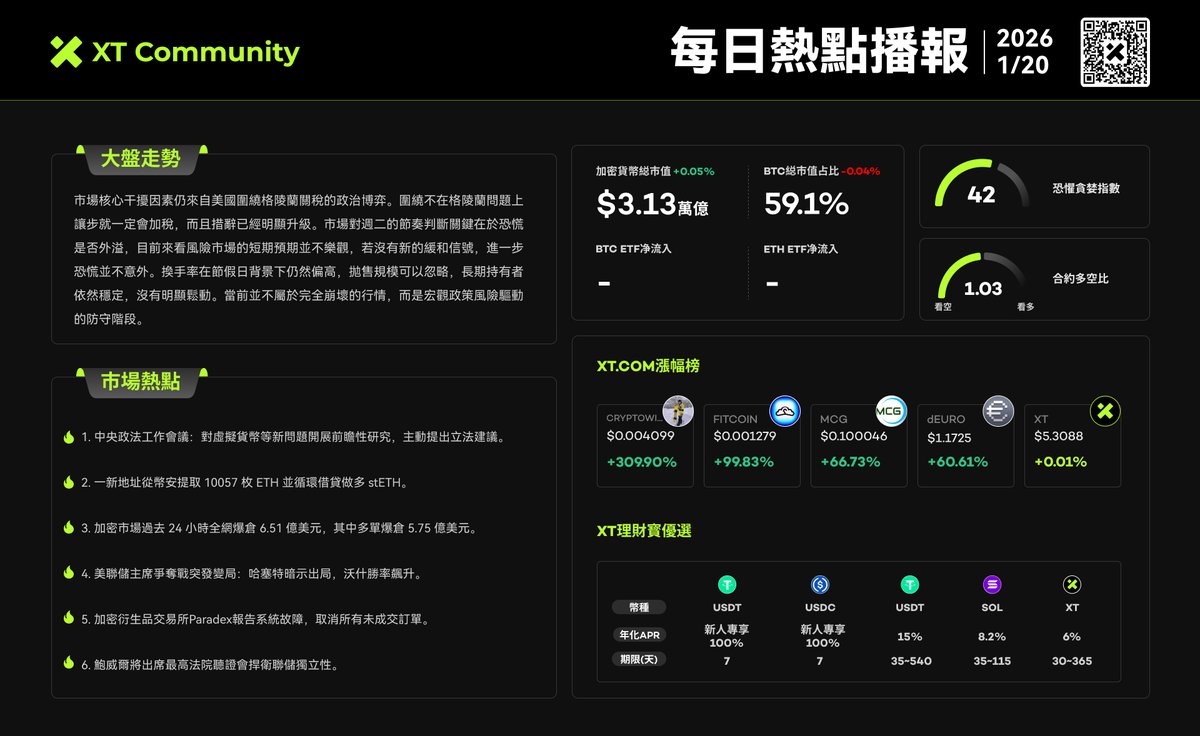Viewport: 1200px width, 736px height.
Task: Click the USDC coin icon
Action: pyautogui.click(x=819, y=582)
